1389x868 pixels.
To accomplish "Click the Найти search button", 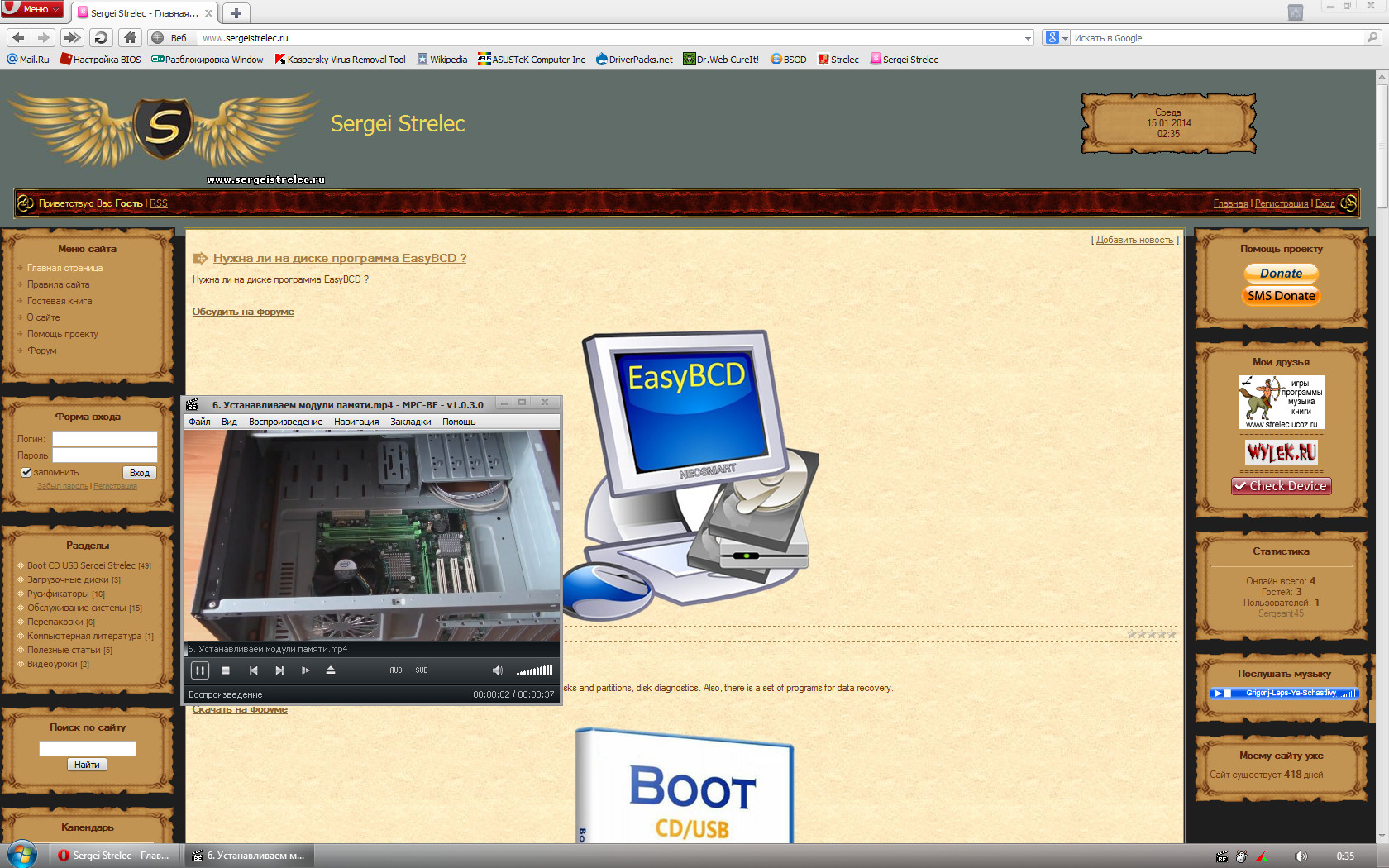I will point(87,765).
